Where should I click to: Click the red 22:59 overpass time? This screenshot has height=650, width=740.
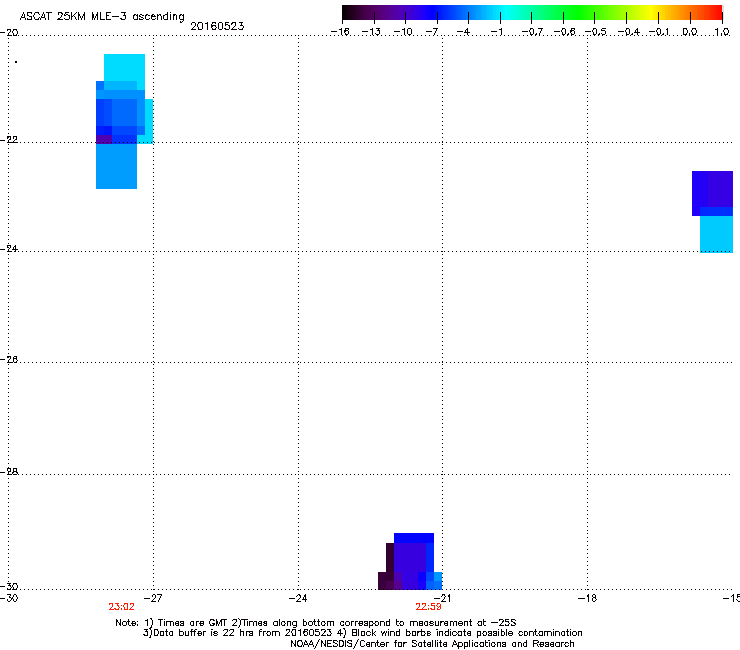click(x=428, y=607)
